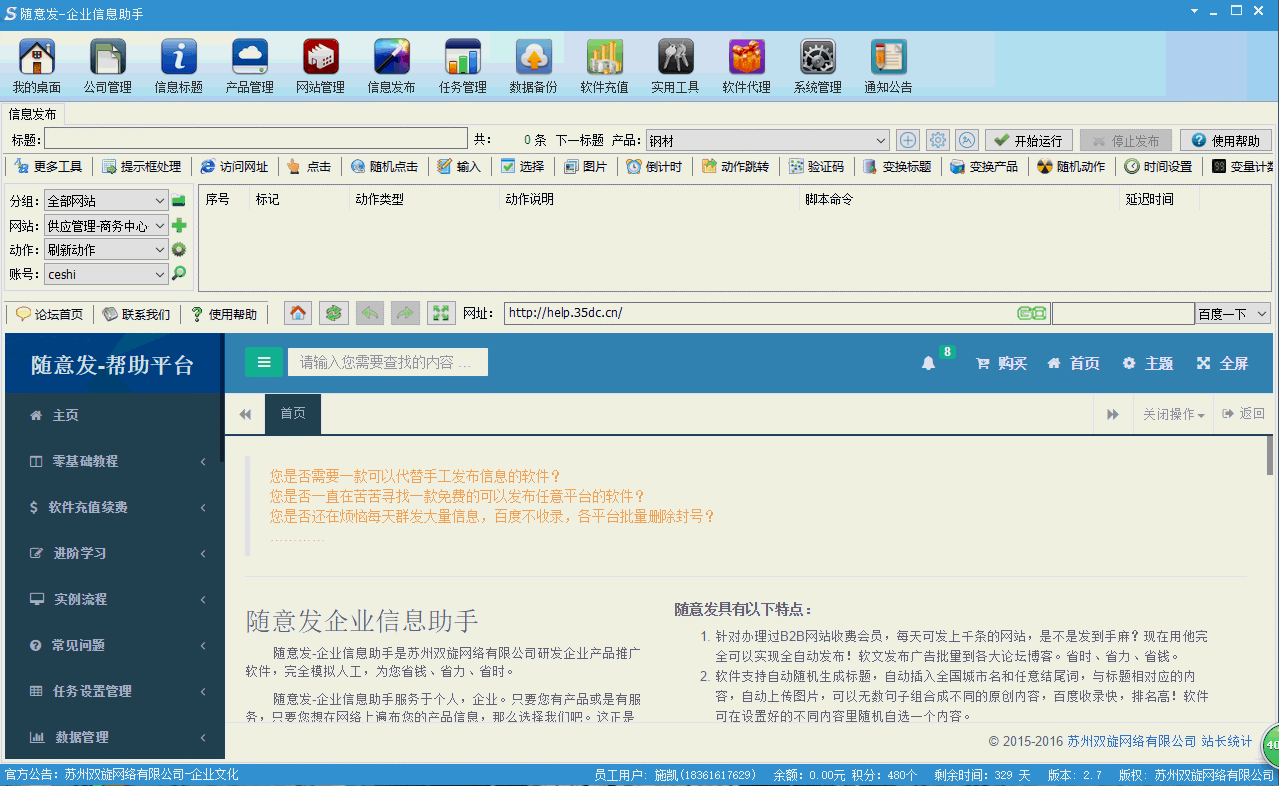Open the 百度一下 search engine dropdown
Image resolution: width=1279 pixels, height=786 pixels.
1233,314
